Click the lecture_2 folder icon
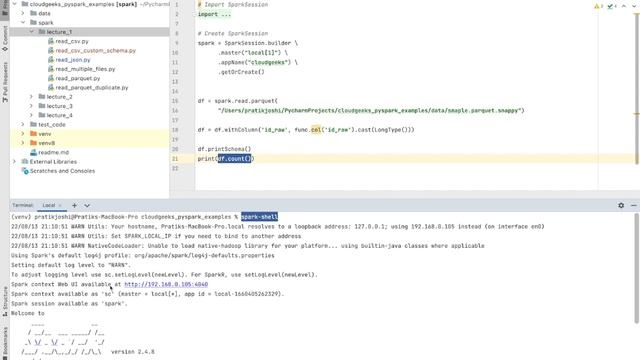Image resolution: width=640 pixels, height=360 pixels. 42,97
